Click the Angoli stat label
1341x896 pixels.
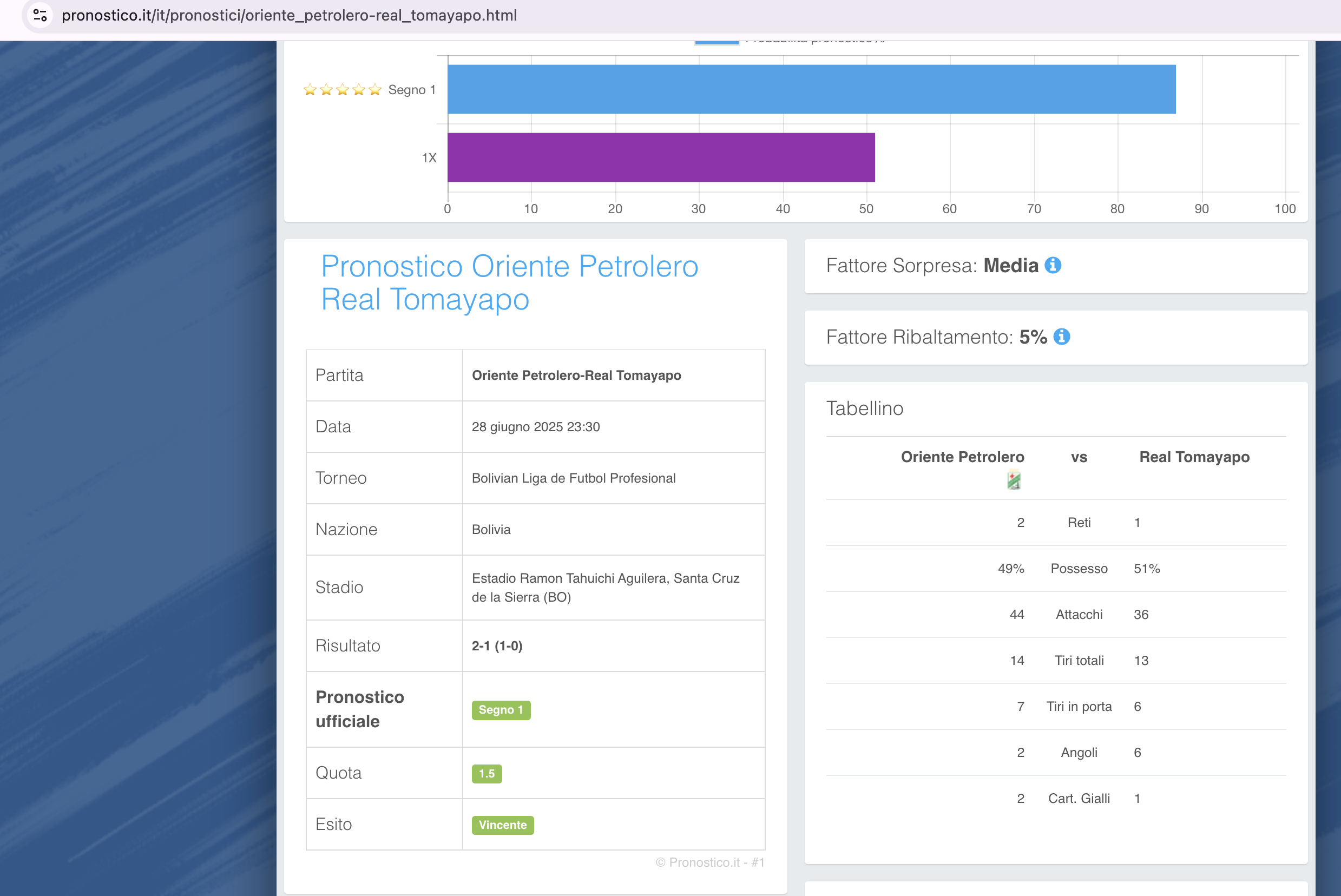coord(1079,753)
